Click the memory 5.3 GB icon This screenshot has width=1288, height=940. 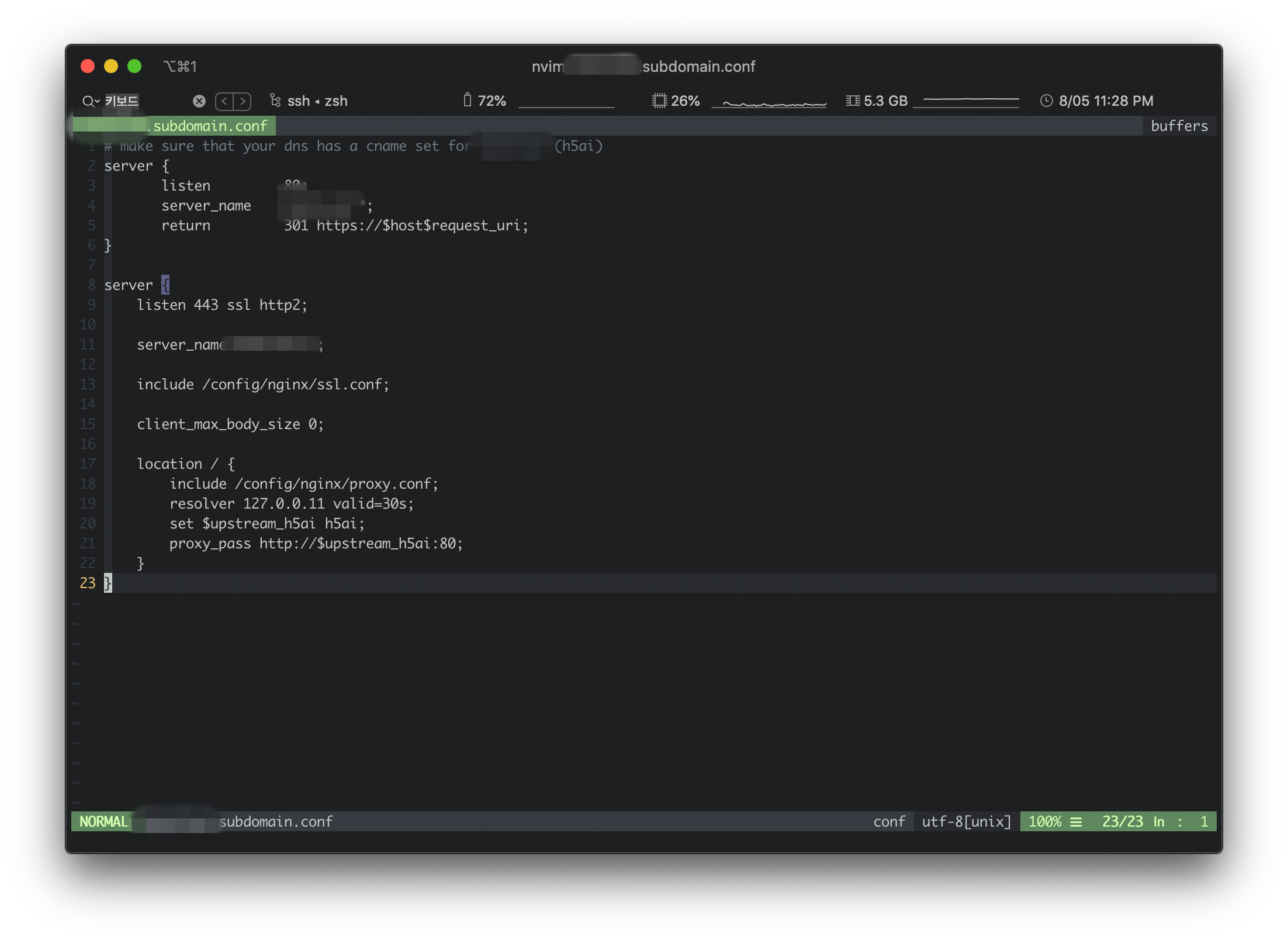tap(853, 101)
